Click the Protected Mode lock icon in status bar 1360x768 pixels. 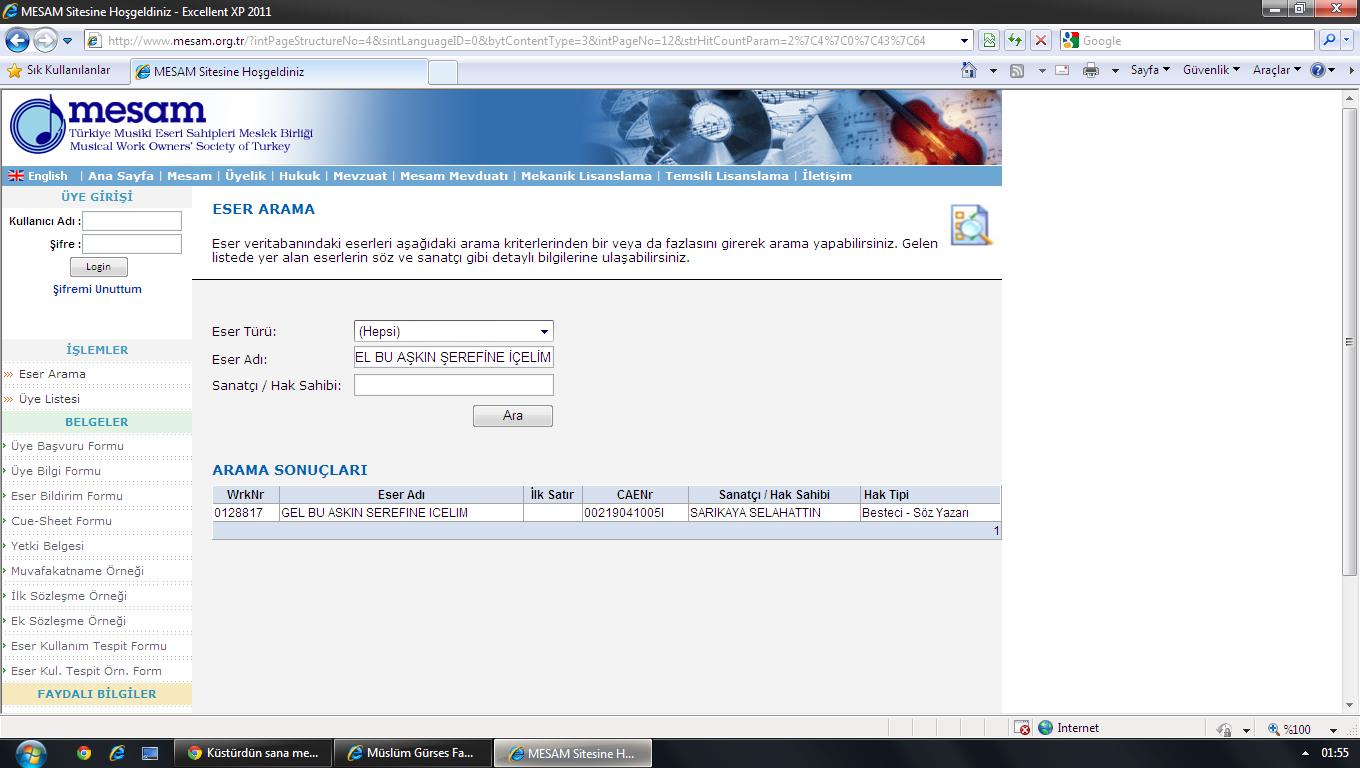(1224, 729)
